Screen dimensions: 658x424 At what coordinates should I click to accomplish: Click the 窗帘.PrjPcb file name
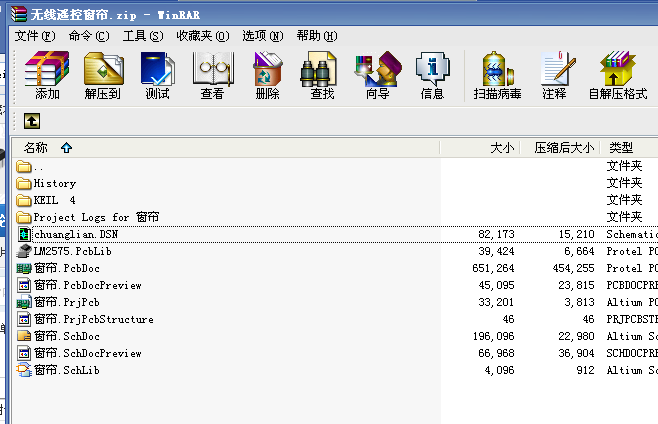click(67, 302)
